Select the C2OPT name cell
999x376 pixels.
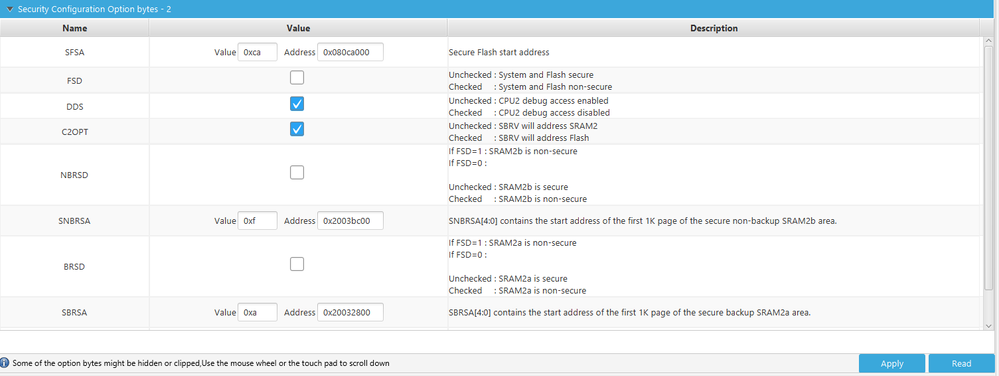(x=75, y=132)
